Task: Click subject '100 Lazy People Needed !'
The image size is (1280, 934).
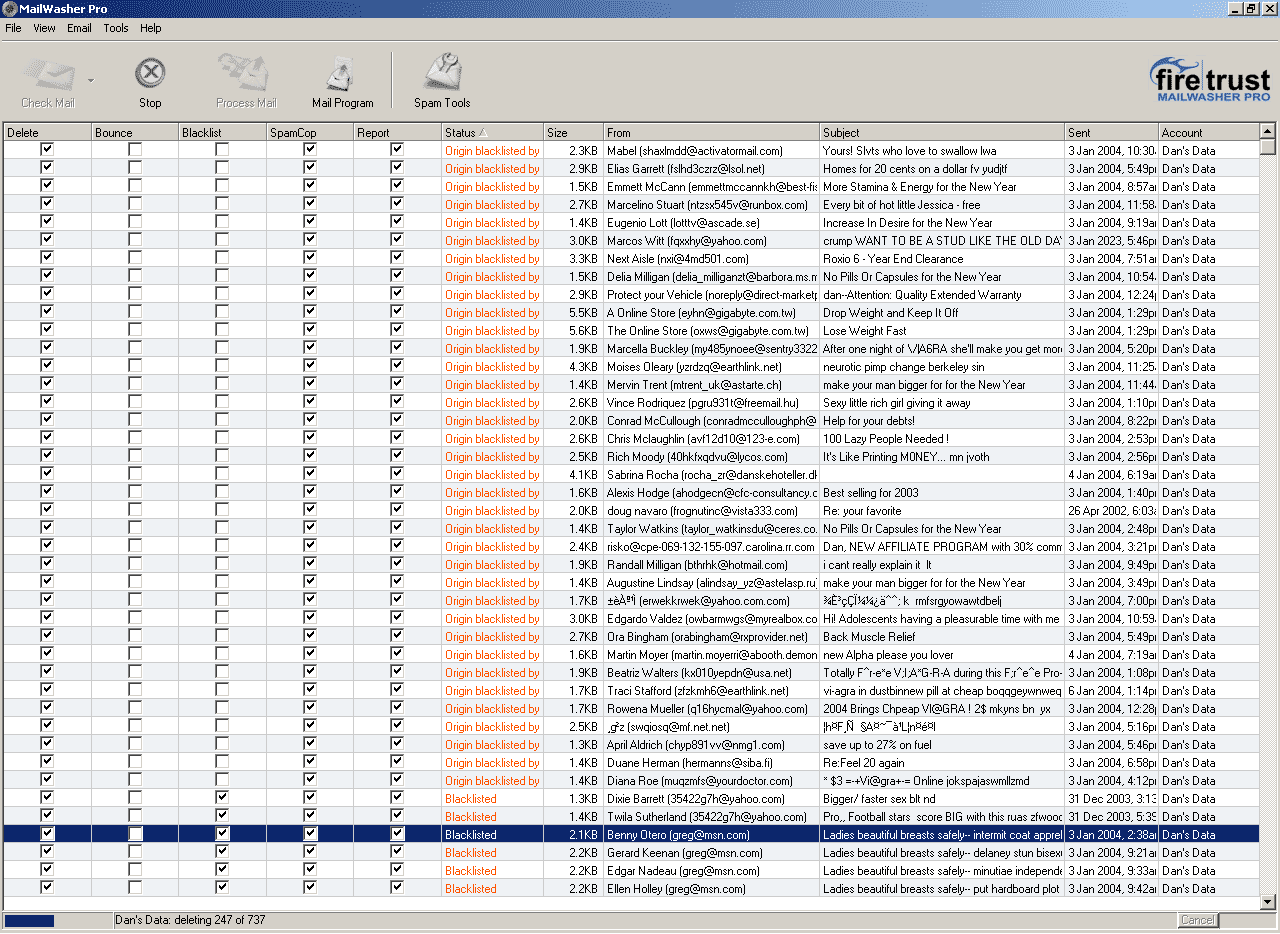Action: 886,439
